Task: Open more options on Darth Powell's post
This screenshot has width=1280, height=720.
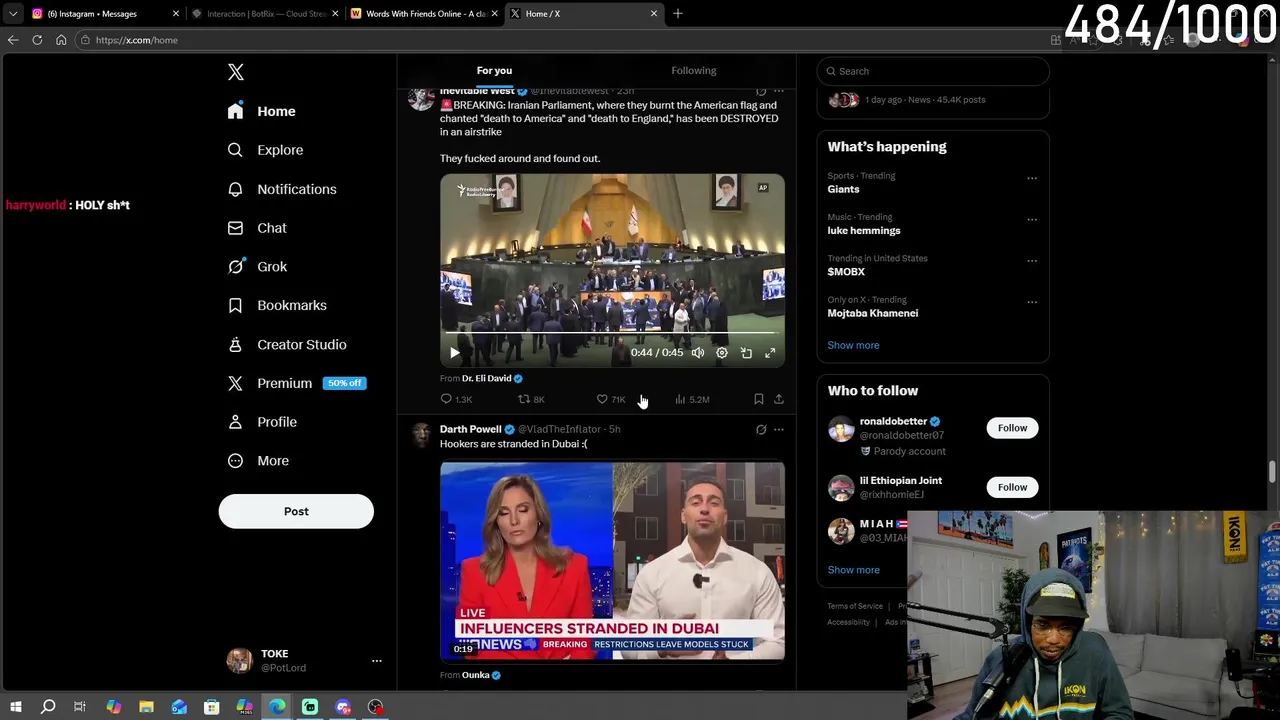Action: coord(779,430)
